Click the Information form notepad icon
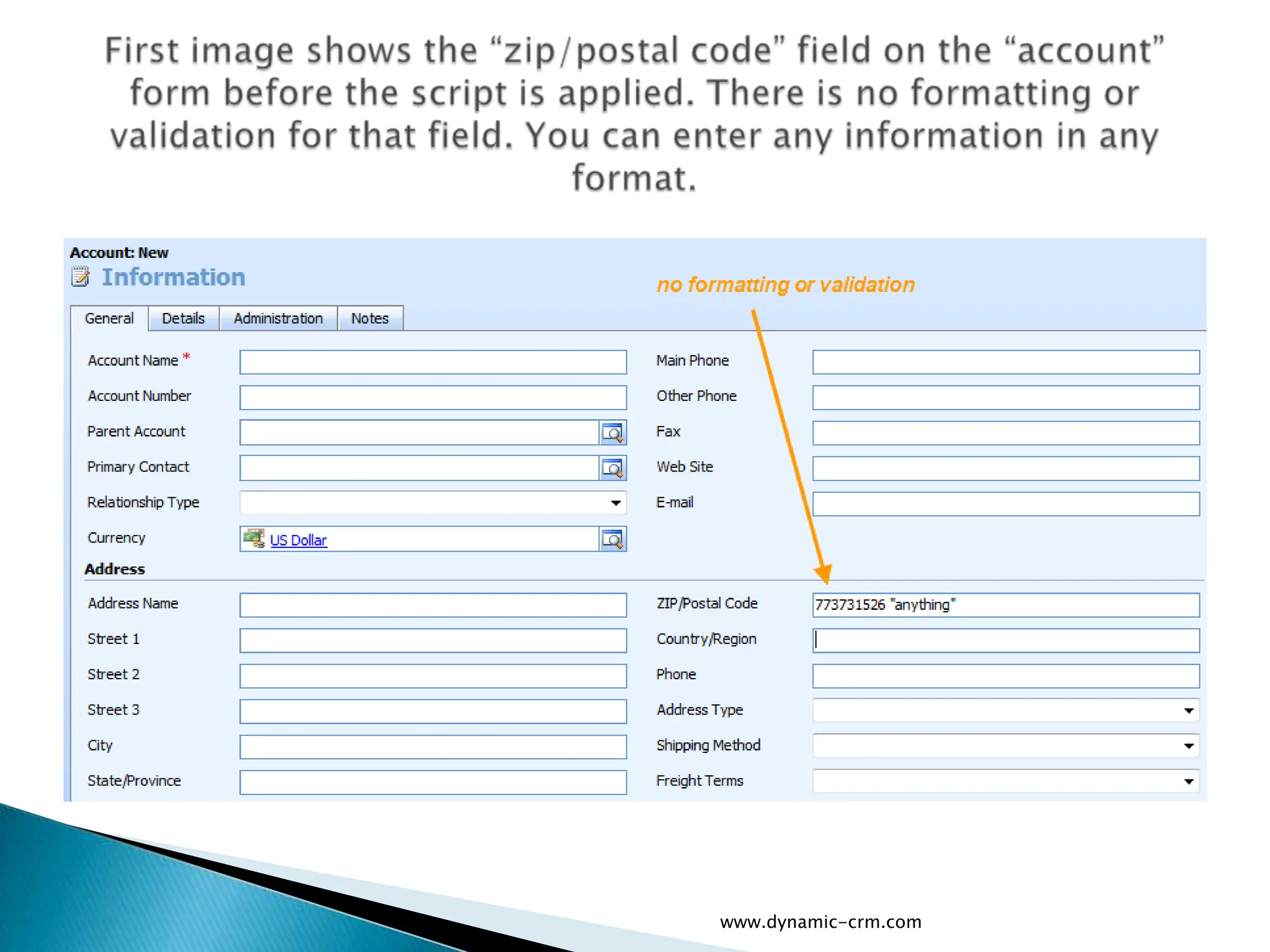This screenshot has width=1270, height=952. pos(81,276)
